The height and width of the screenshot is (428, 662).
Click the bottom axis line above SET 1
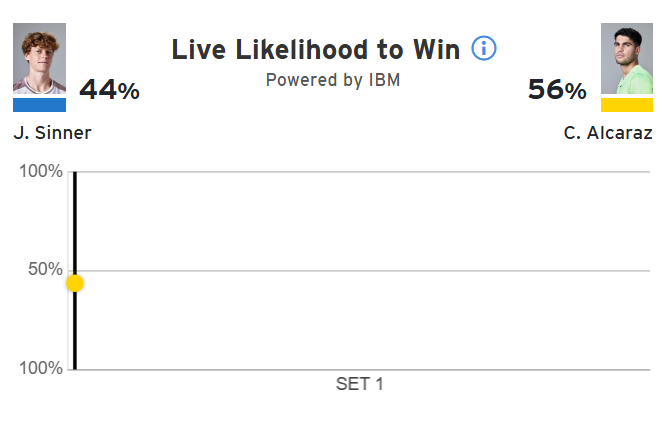point(360,369)
